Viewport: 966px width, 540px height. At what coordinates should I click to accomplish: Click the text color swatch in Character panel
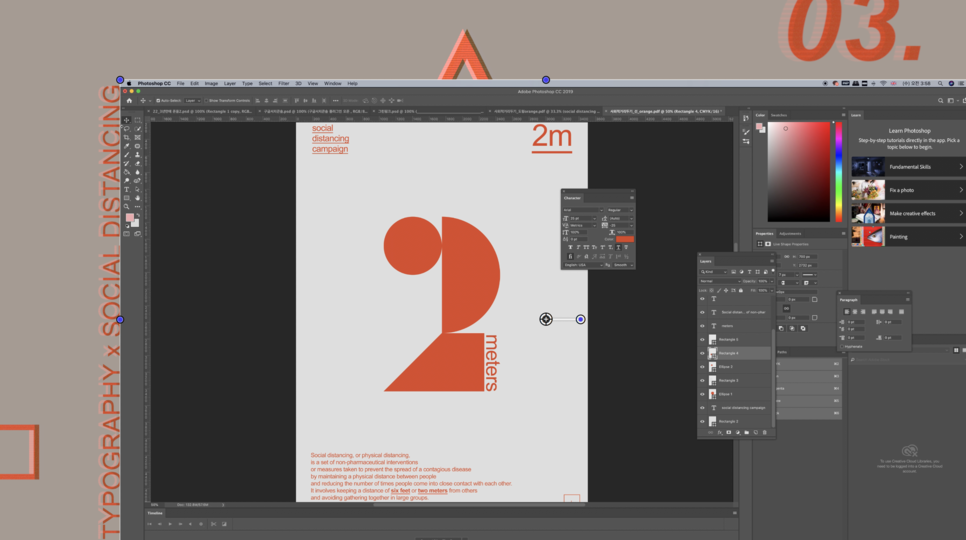pos(625,239)
